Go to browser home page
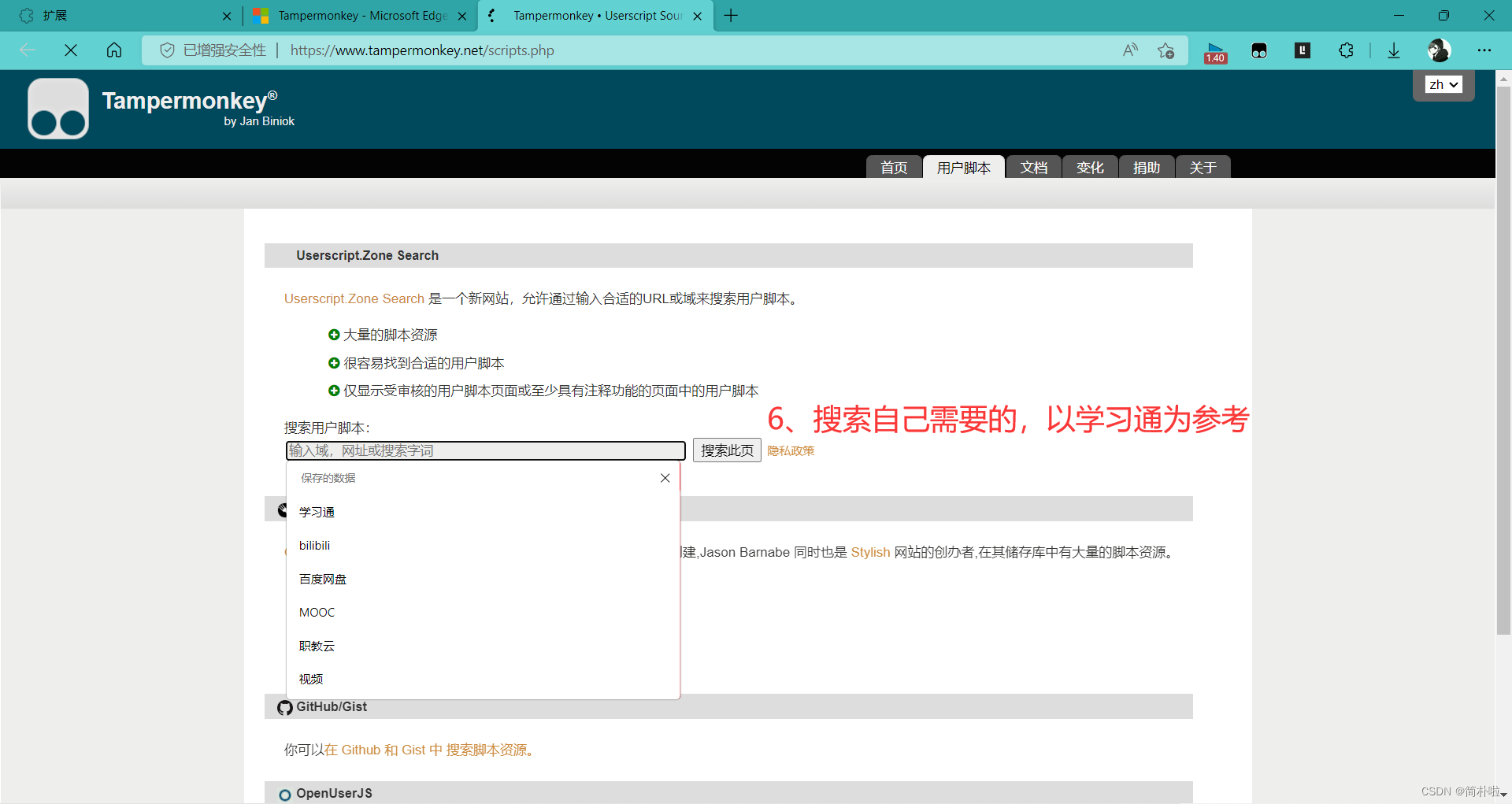The height and width of the screenshot is (804, 1512). click(114, 50)
